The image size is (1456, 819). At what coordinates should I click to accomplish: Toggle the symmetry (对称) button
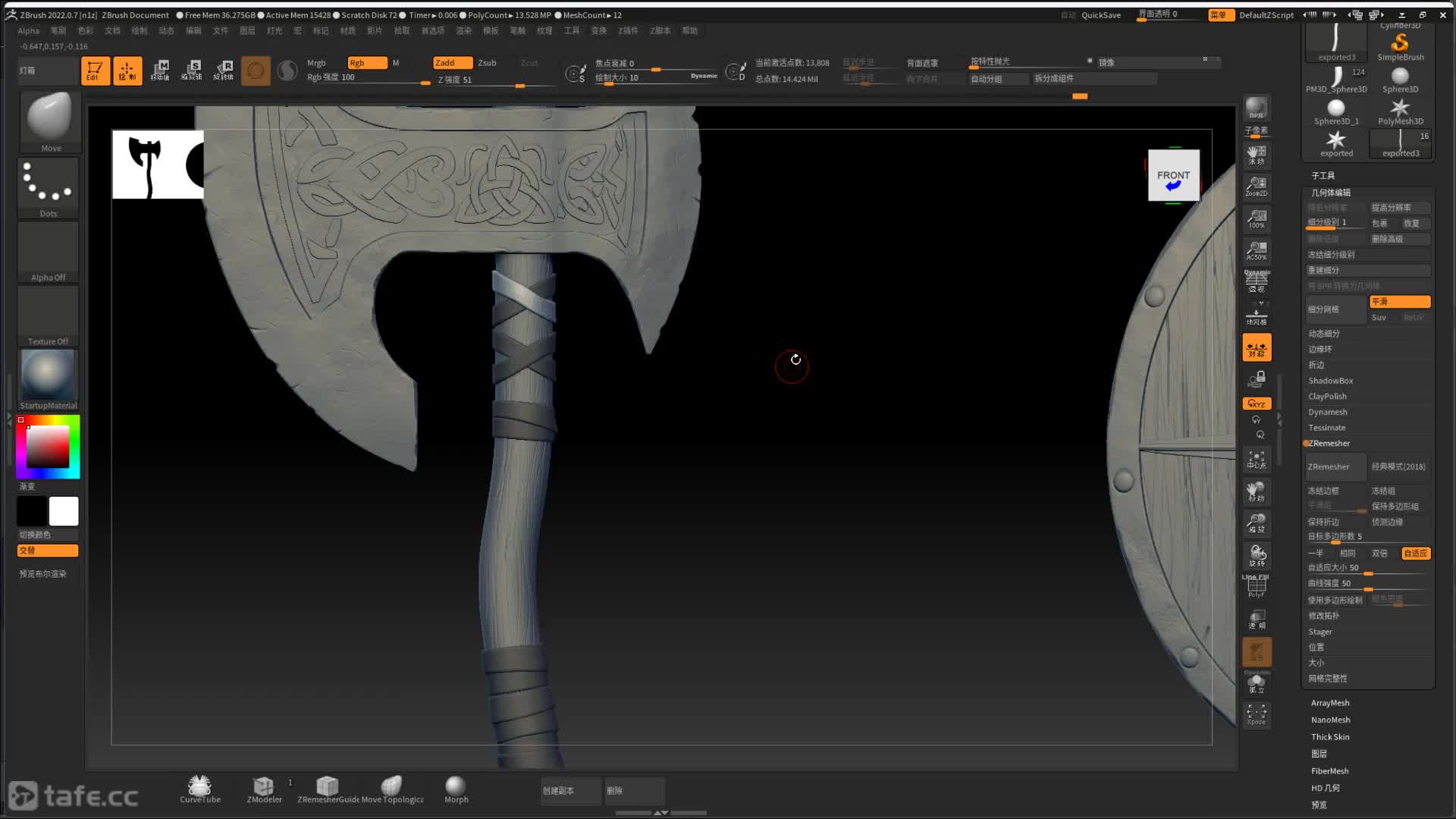[x=1257, y=347]
